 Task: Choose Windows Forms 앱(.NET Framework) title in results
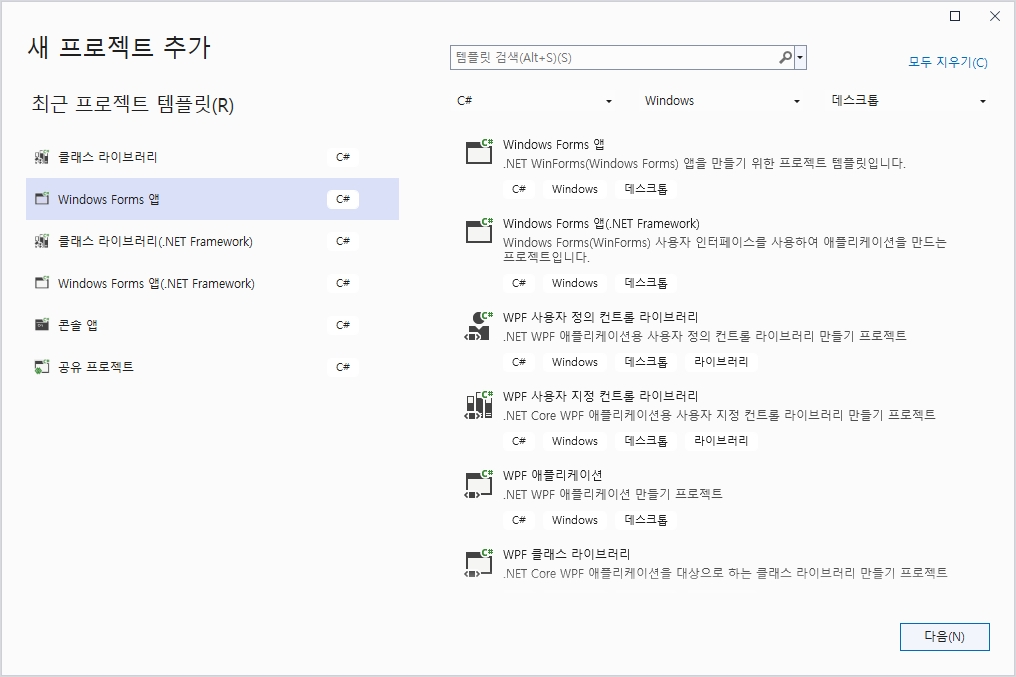click(601, 224)
